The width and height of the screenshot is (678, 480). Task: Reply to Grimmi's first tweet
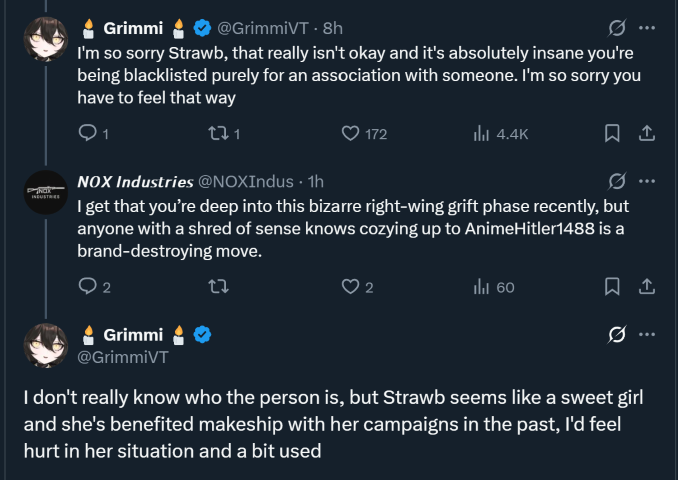tap(87, 133)
